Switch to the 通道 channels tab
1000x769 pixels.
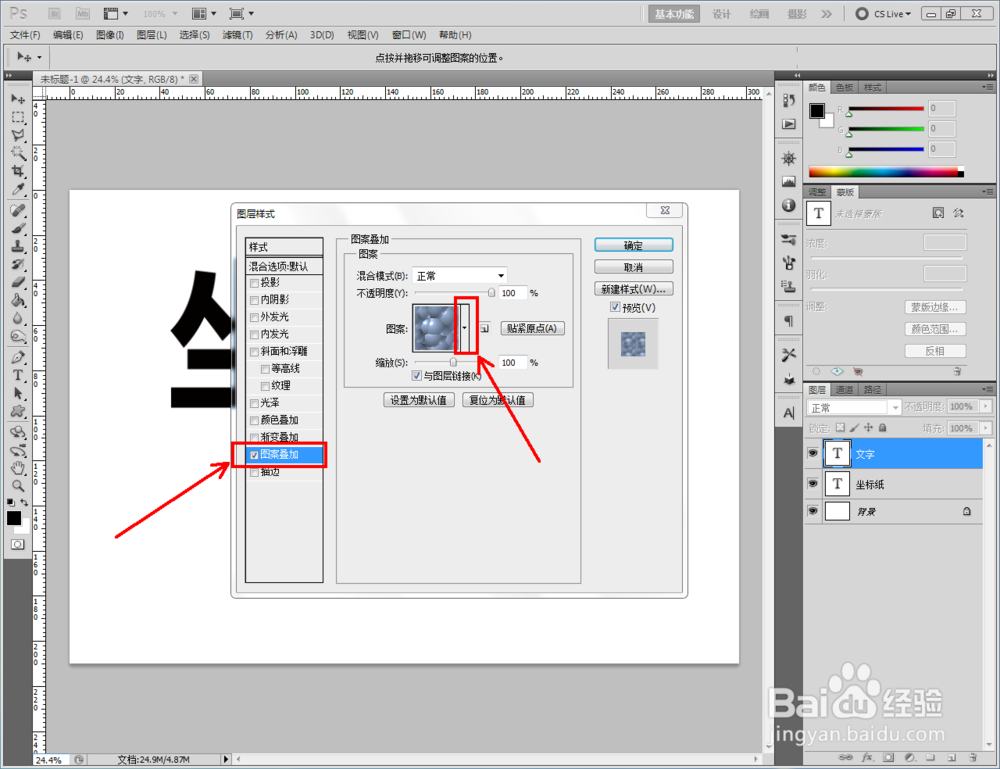[843, 389]
